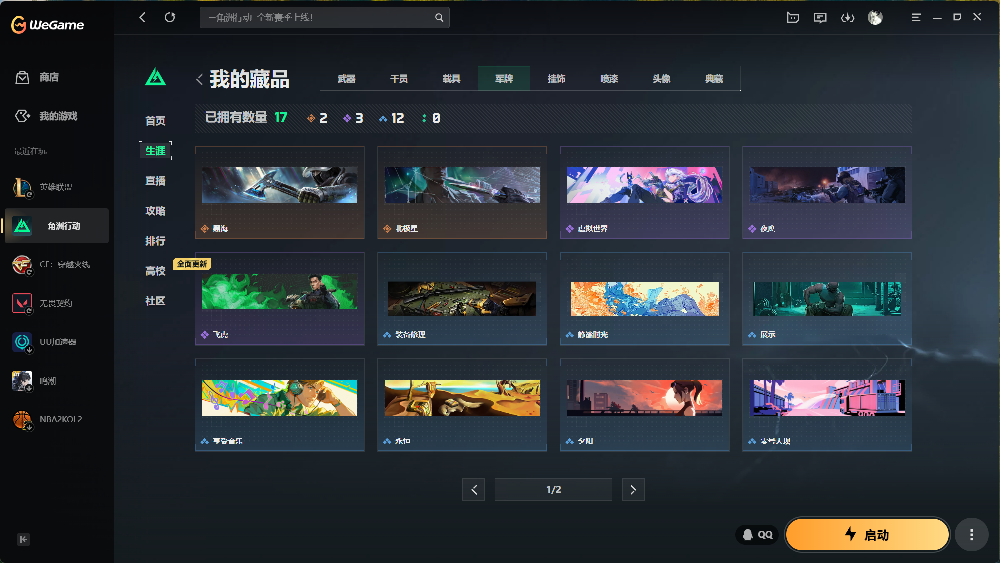
Task: Select the NBA2KOL2 basketball icon
Action: [x=22, y=420]
